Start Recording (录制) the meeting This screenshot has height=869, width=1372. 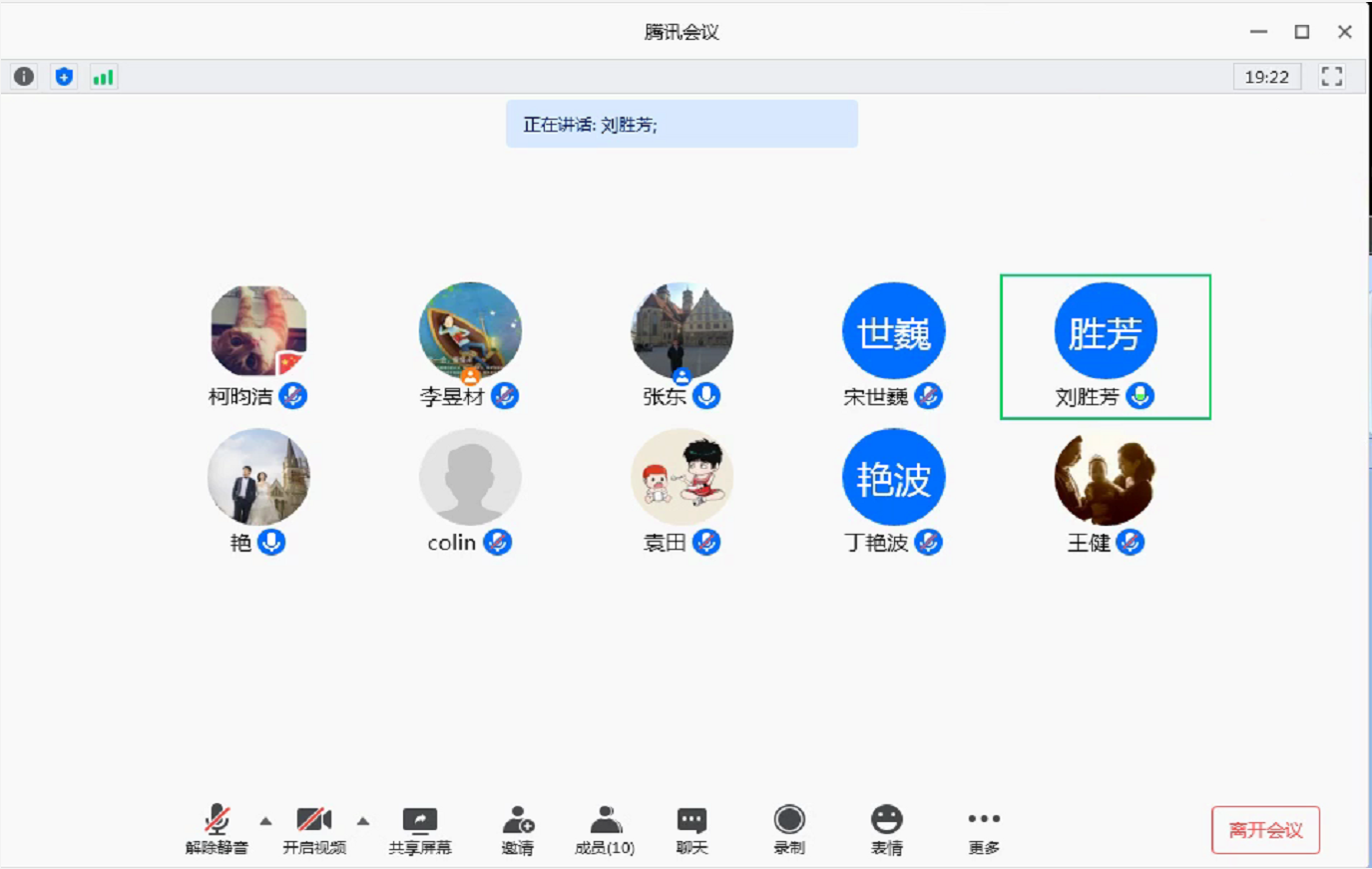788,830
